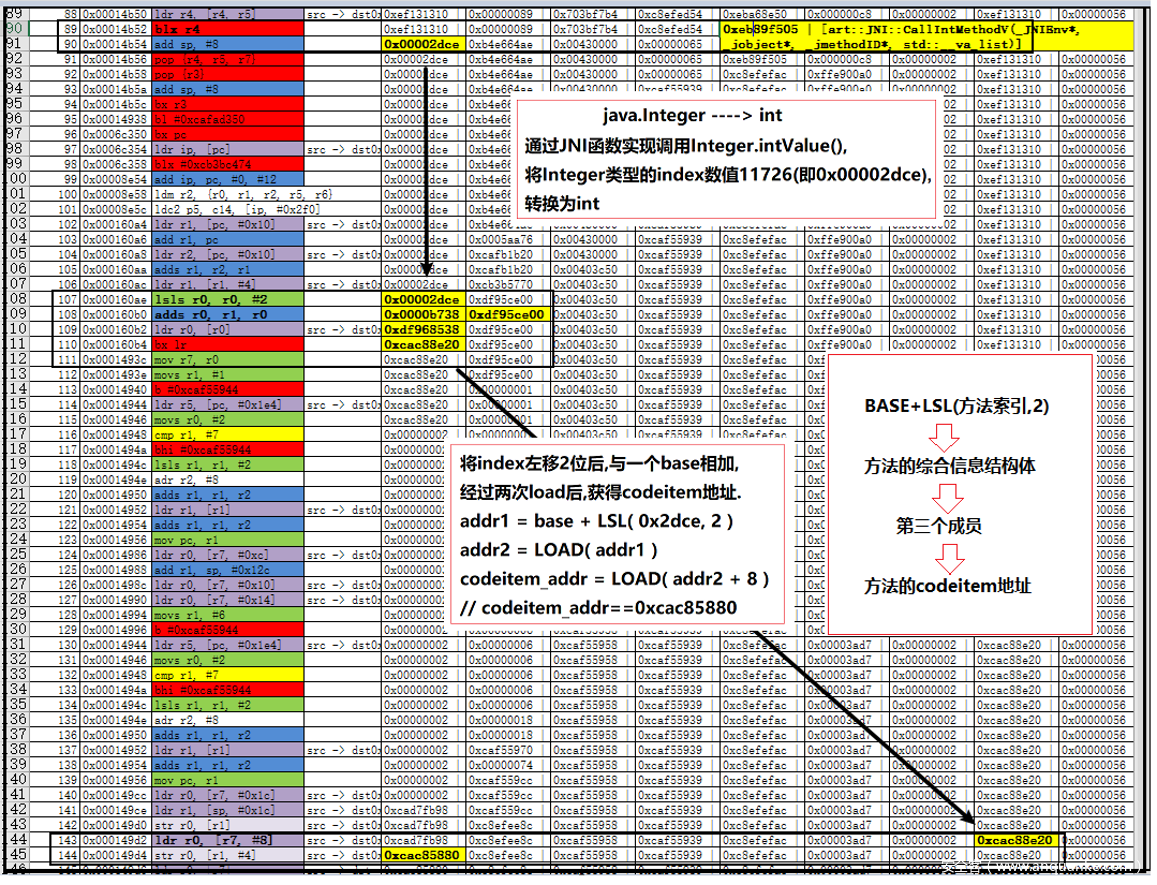Select the 'str r0, [r1]' instruction cell
Screen dimensions: 1157x885
click(x=228, y=825)
